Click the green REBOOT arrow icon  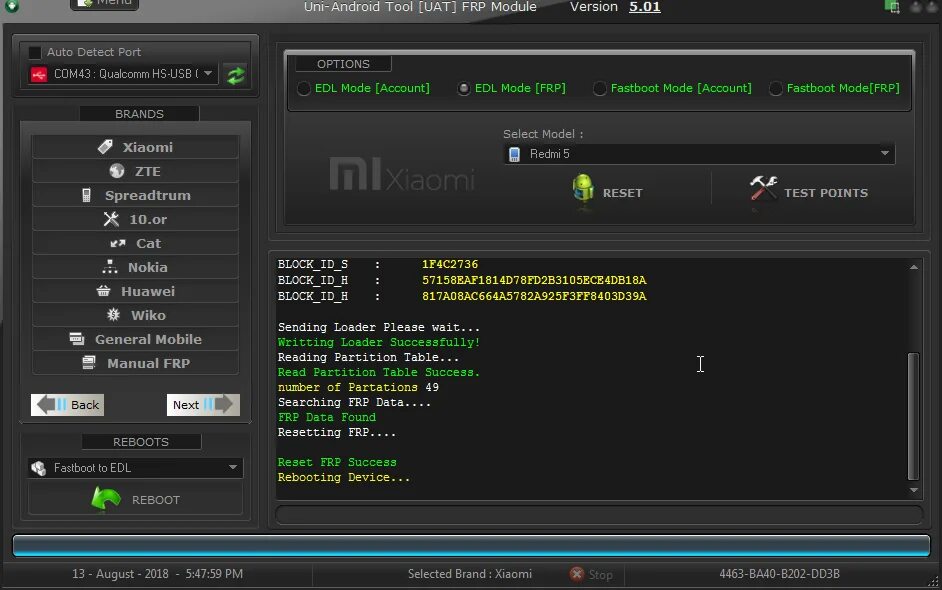point(106,499)
